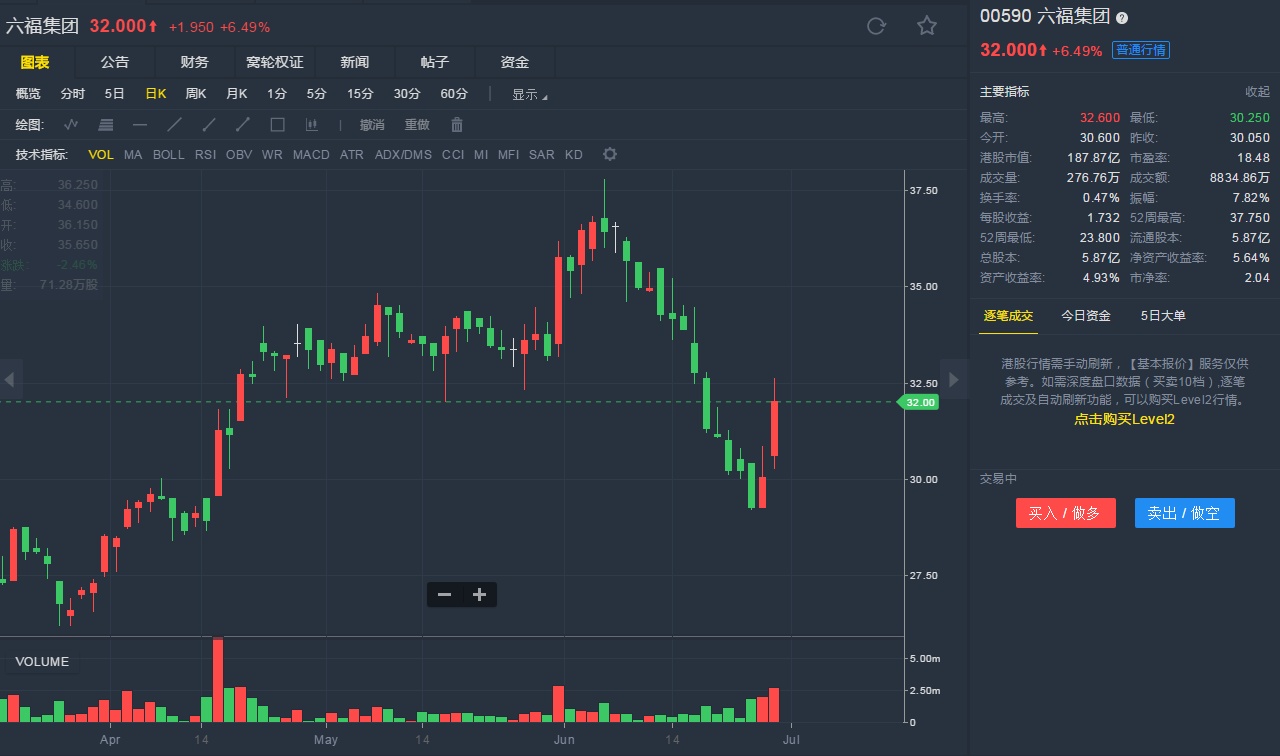Toggle the MACD indicator
The image size is (1280, 756).
(x=311, y=154)
